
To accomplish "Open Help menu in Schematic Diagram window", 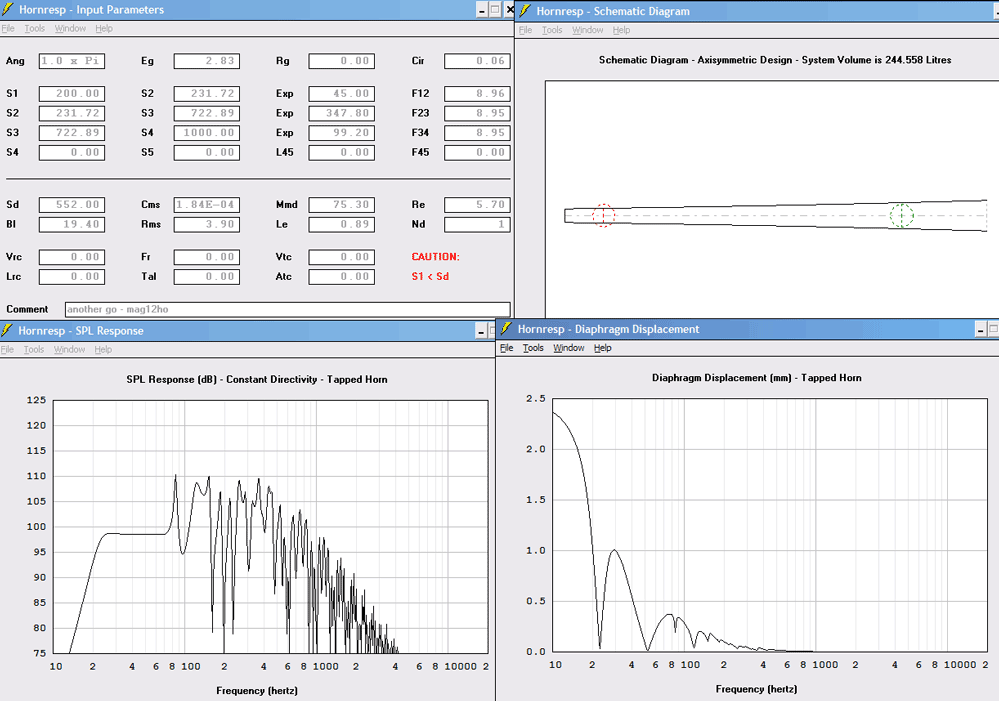I will [621, 30].
